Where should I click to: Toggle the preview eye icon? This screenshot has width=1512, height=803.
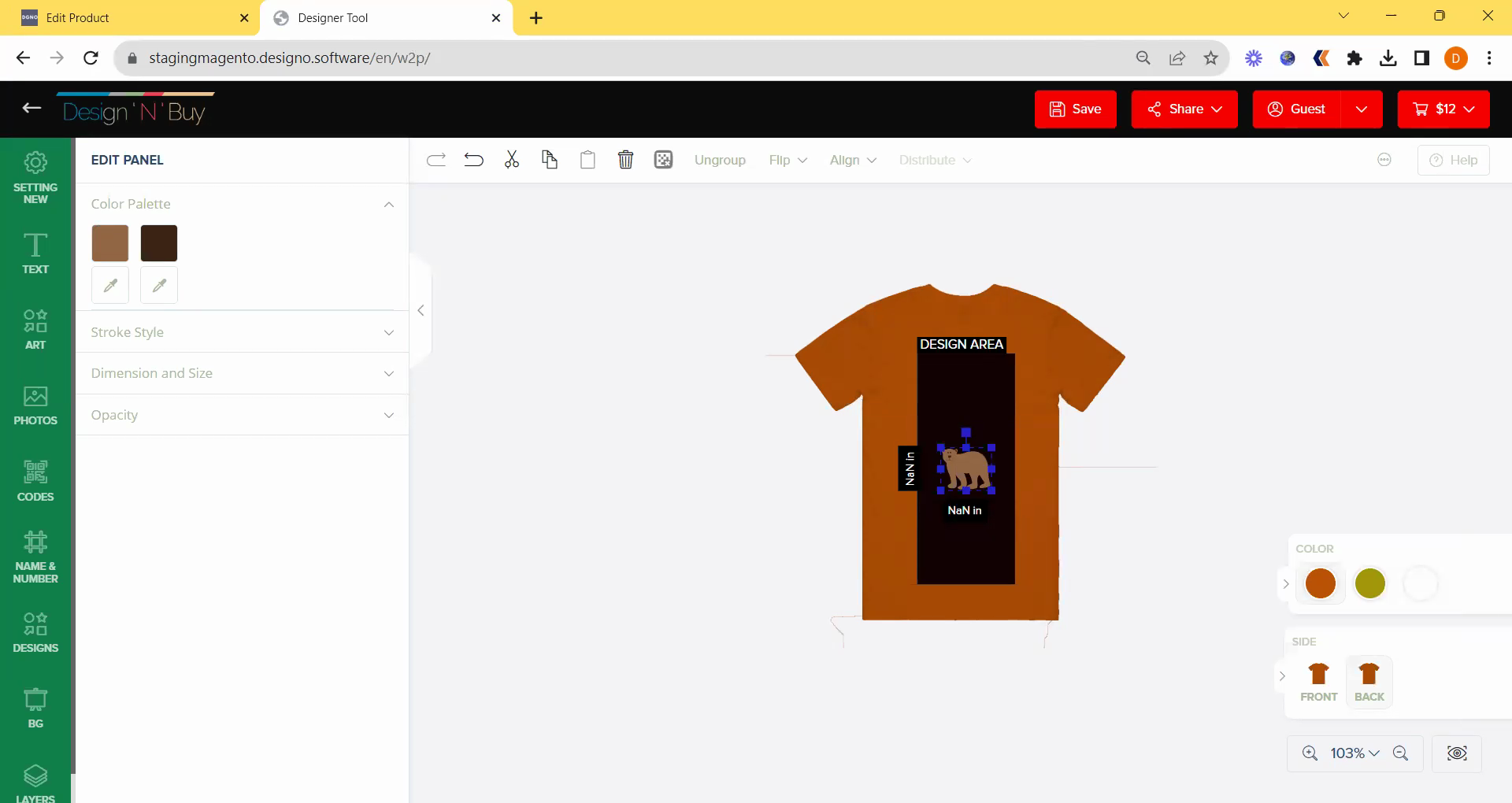point(1457,753)
